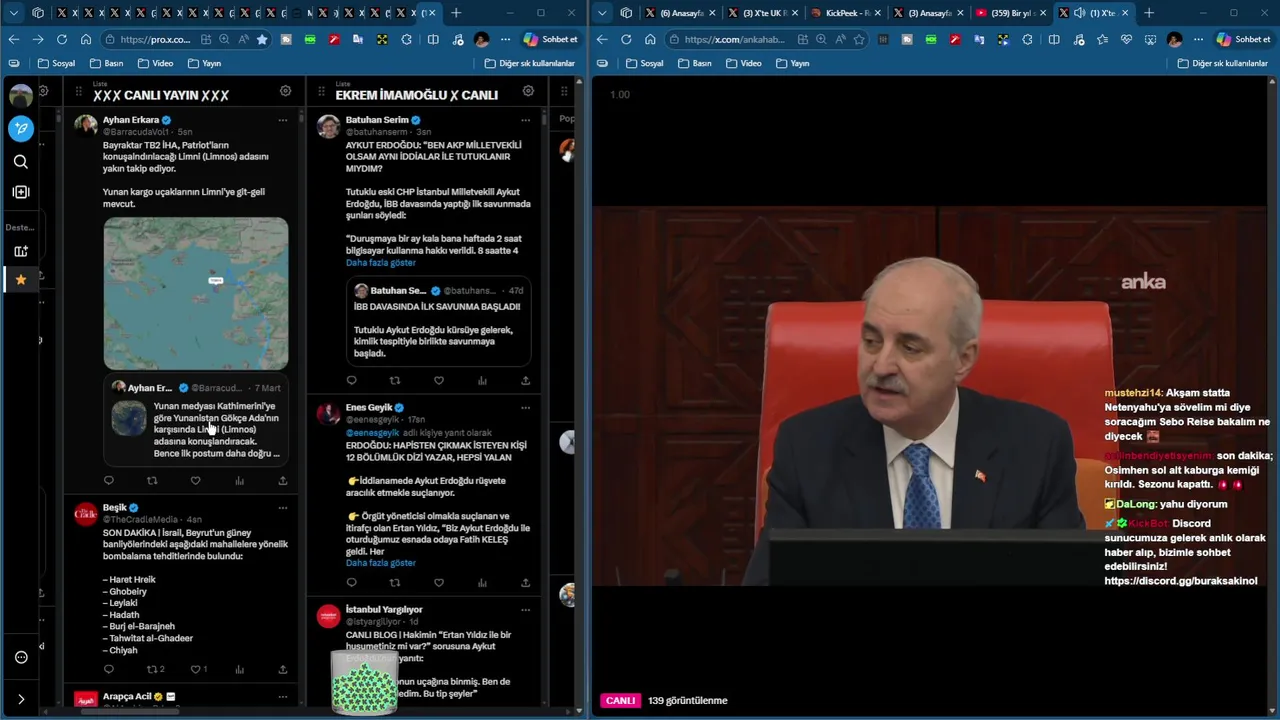Open quoted Ayhan Erkara post from 7 Mart
Image resolution: width=1280 pixels, height=720 pixels.
point(196,420)
